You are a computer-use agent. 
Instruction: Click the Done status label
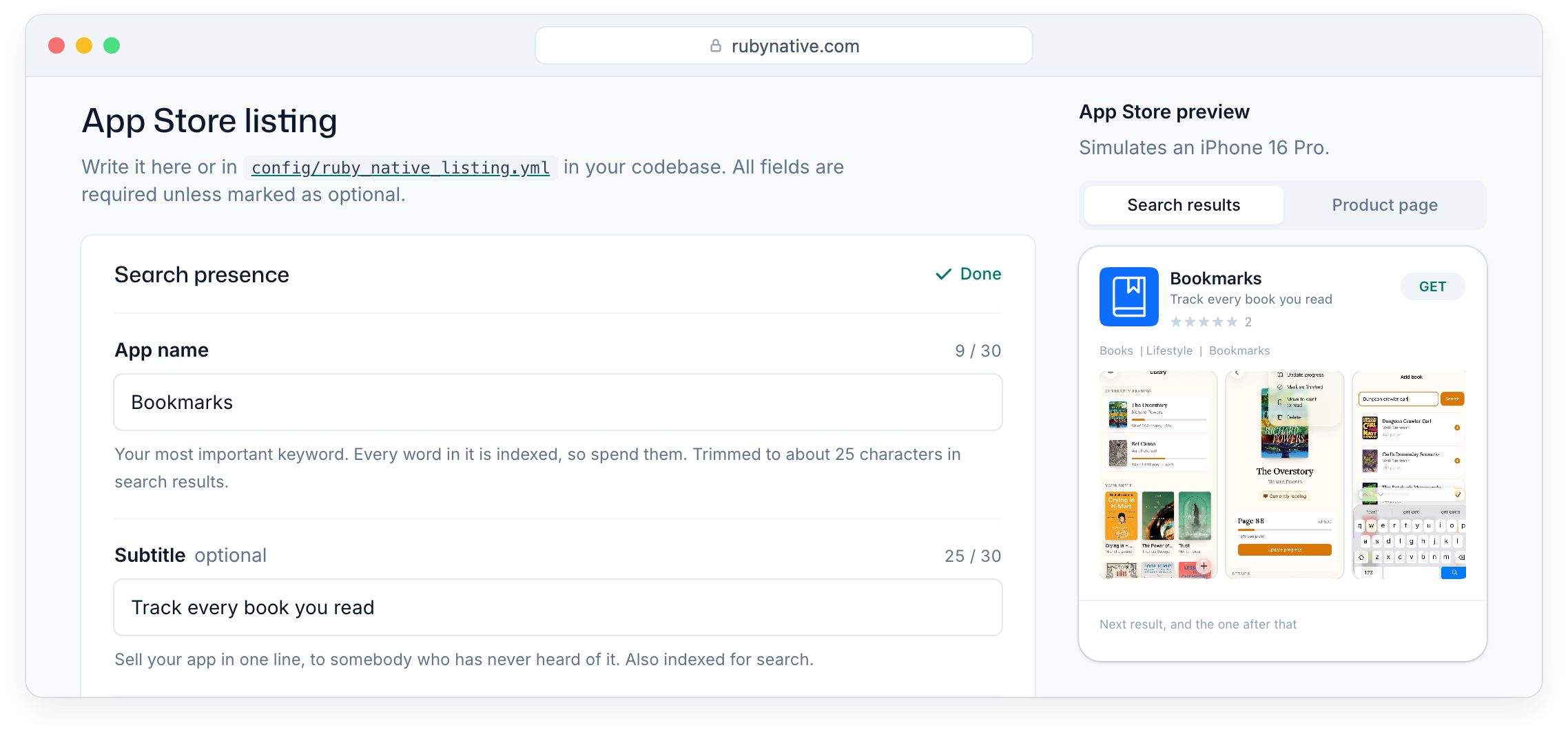(x=980, y=274)
